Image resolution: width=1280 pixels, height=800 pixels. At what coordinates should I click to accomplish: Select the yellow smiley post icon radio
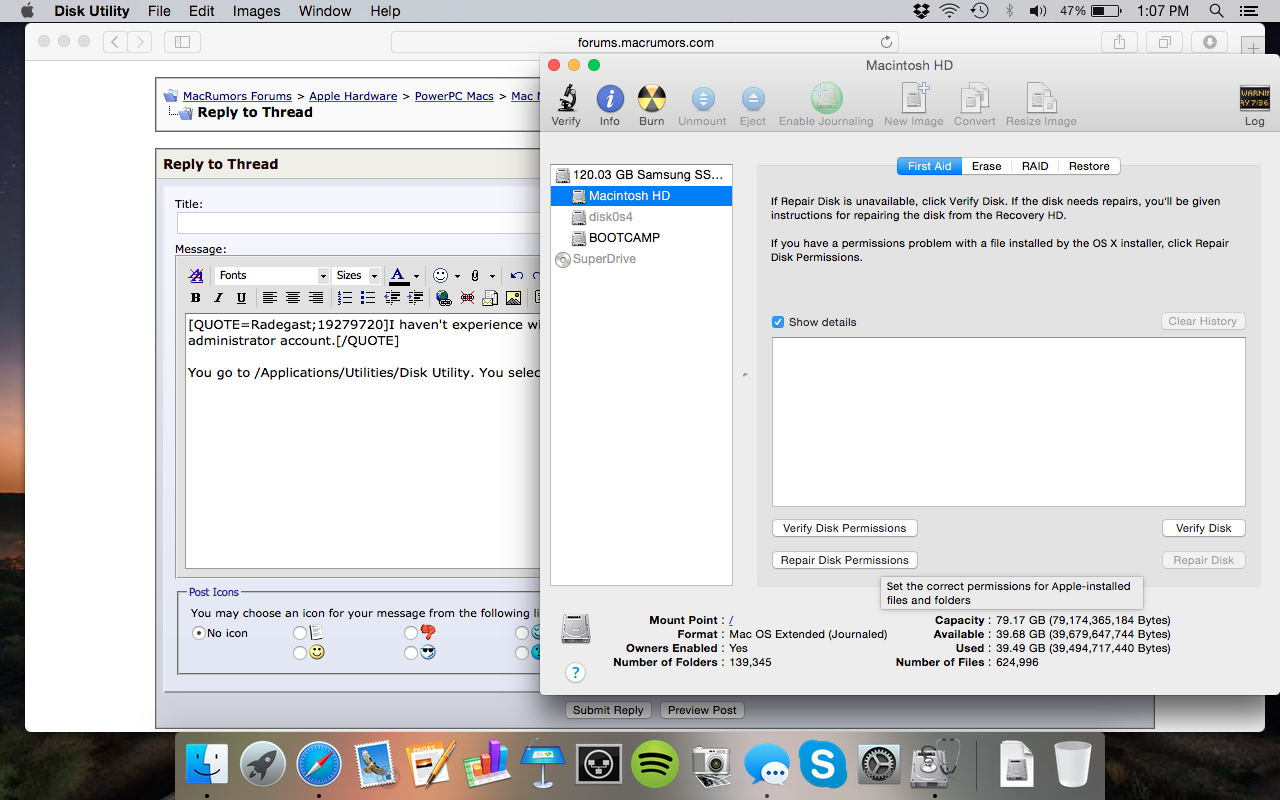(300, 653)
